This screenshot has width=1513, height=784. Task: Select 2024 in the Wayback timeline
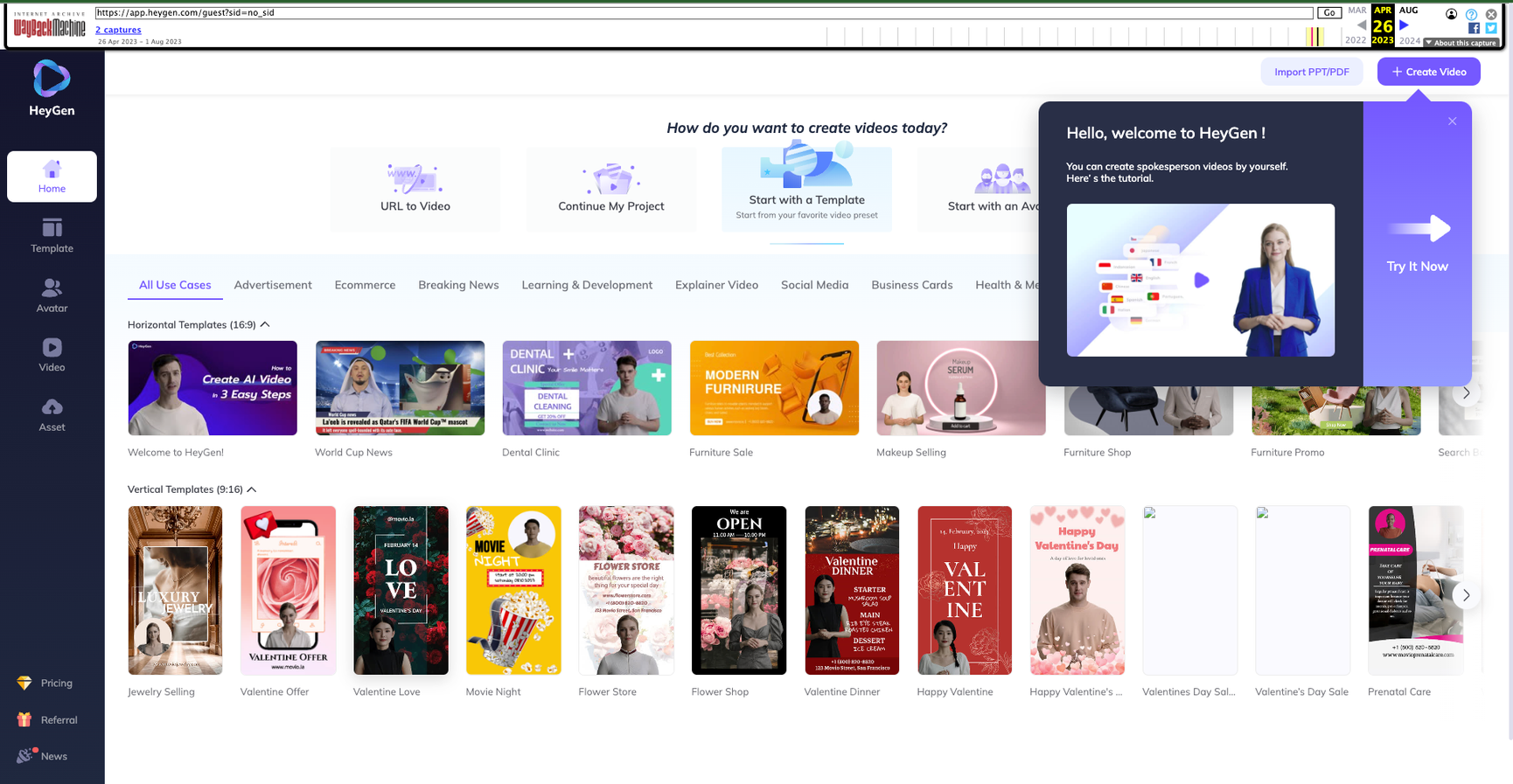click(1409, 40)
